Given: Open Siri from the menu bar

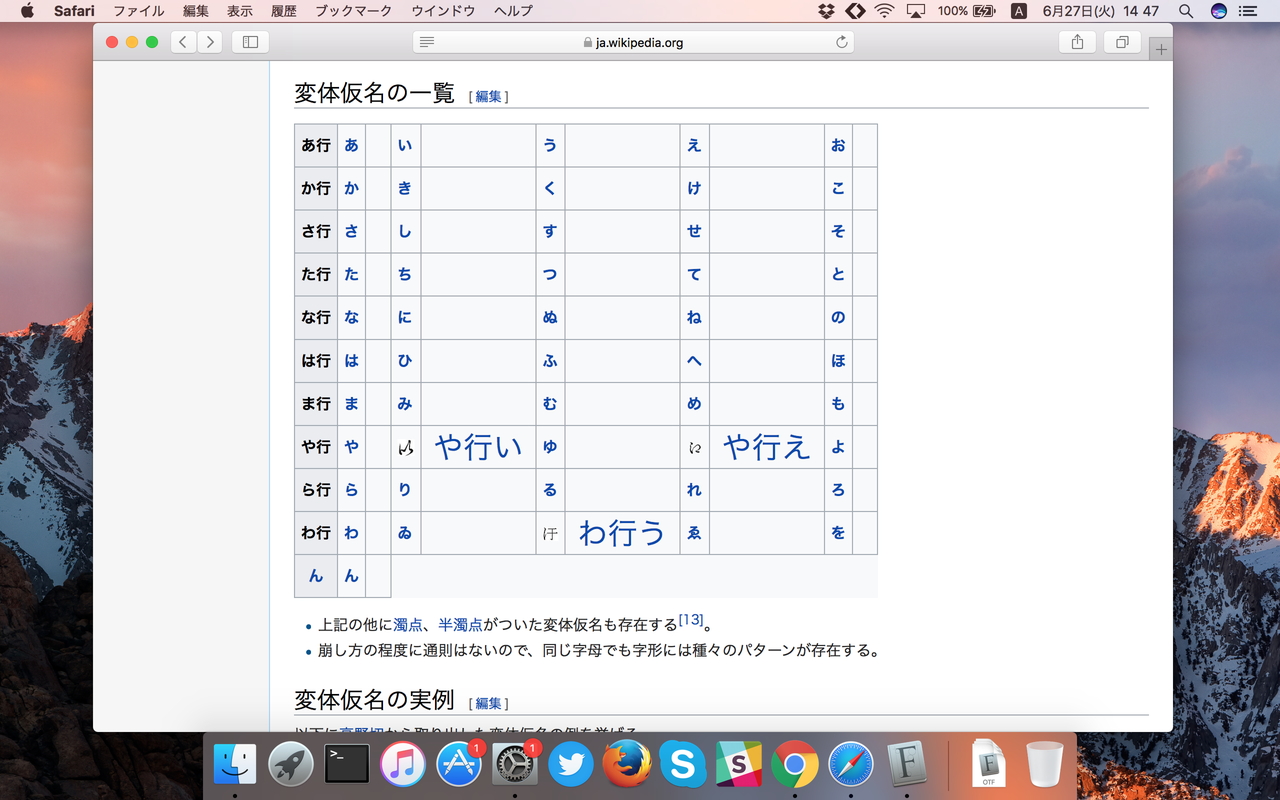Looking at the screenshot, I should (x=1218, y=11).
